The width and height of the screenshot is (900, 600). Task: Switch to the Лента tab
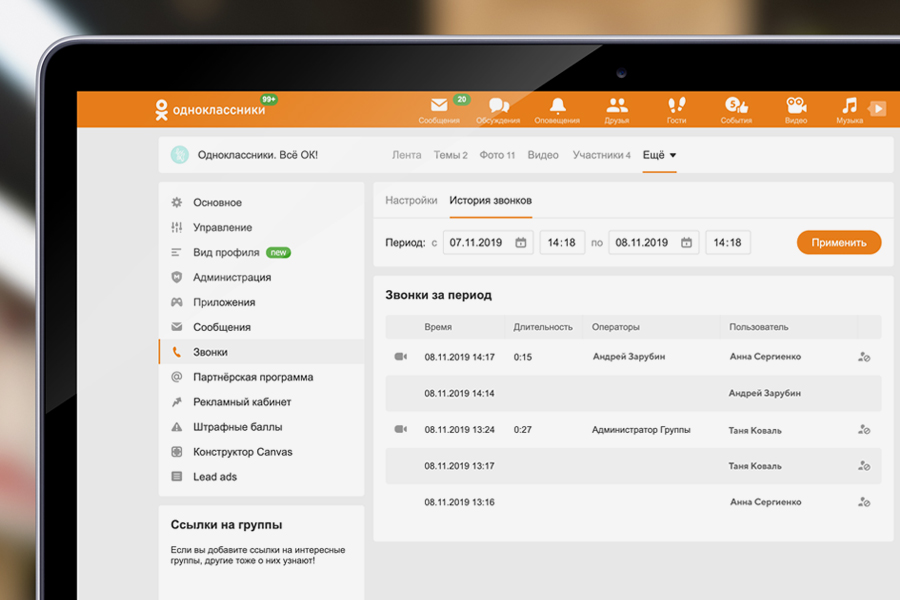tap(406, 155)
